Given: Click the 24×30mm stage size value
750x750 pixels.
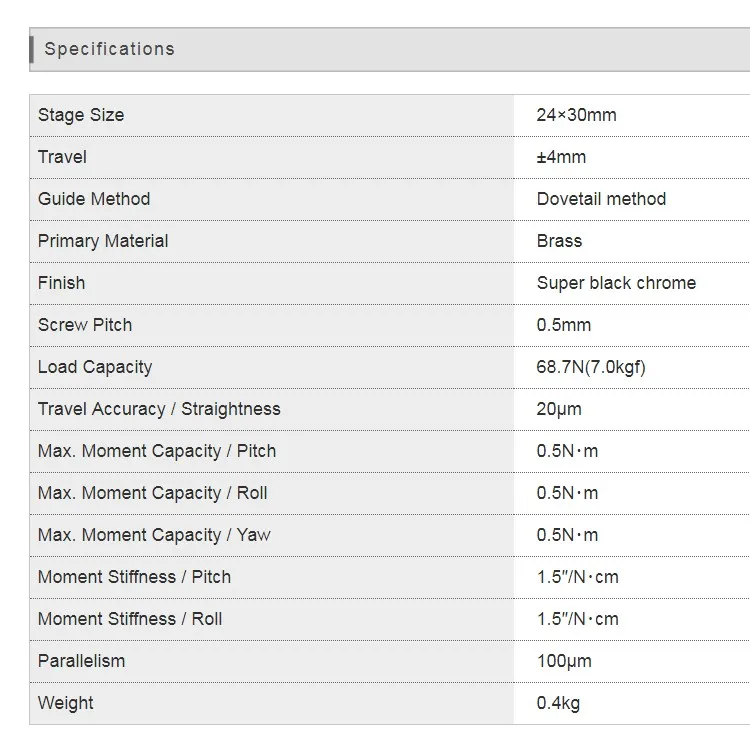Looking at the screenshot, I should point(576,115).
